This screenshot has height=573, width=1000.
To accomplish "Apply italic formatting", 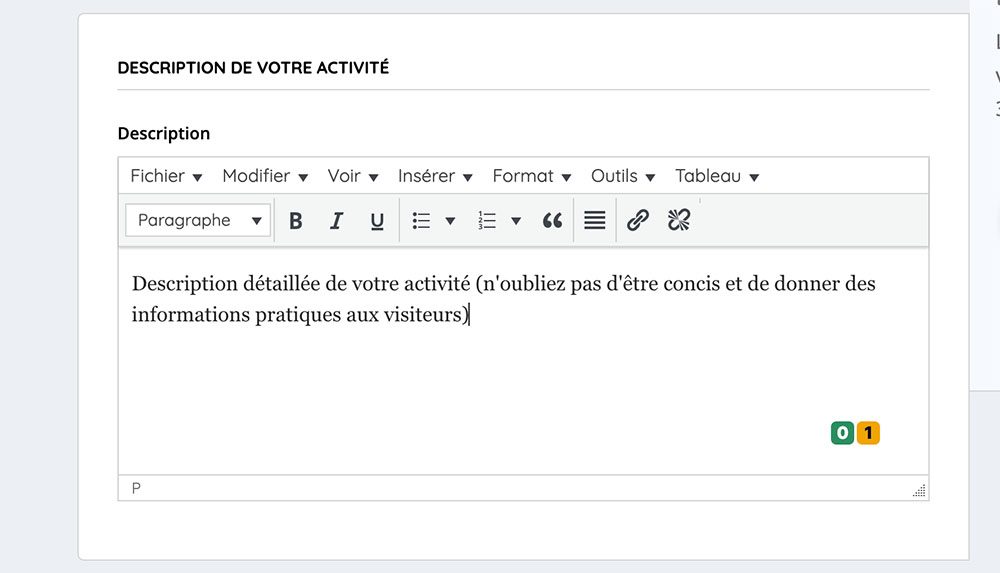I will [336, 221].
